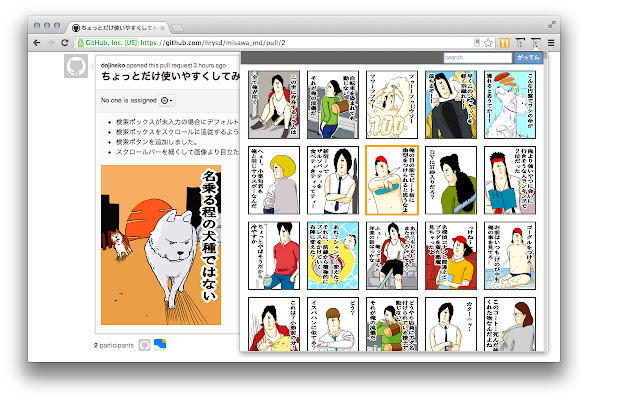Image resolution: width=640 pixels, height=400 pixels.
Task: Open a new tab with the new-tab button
Action: pyautogui.click(x=177, y=28)
